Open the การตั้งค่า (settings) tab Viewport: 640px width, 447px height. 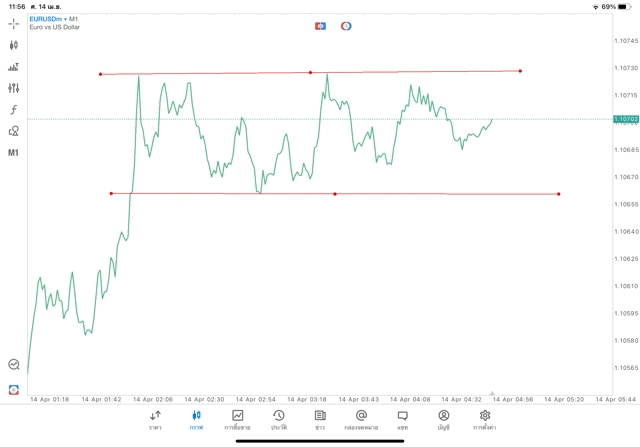[x=485, y=419]
